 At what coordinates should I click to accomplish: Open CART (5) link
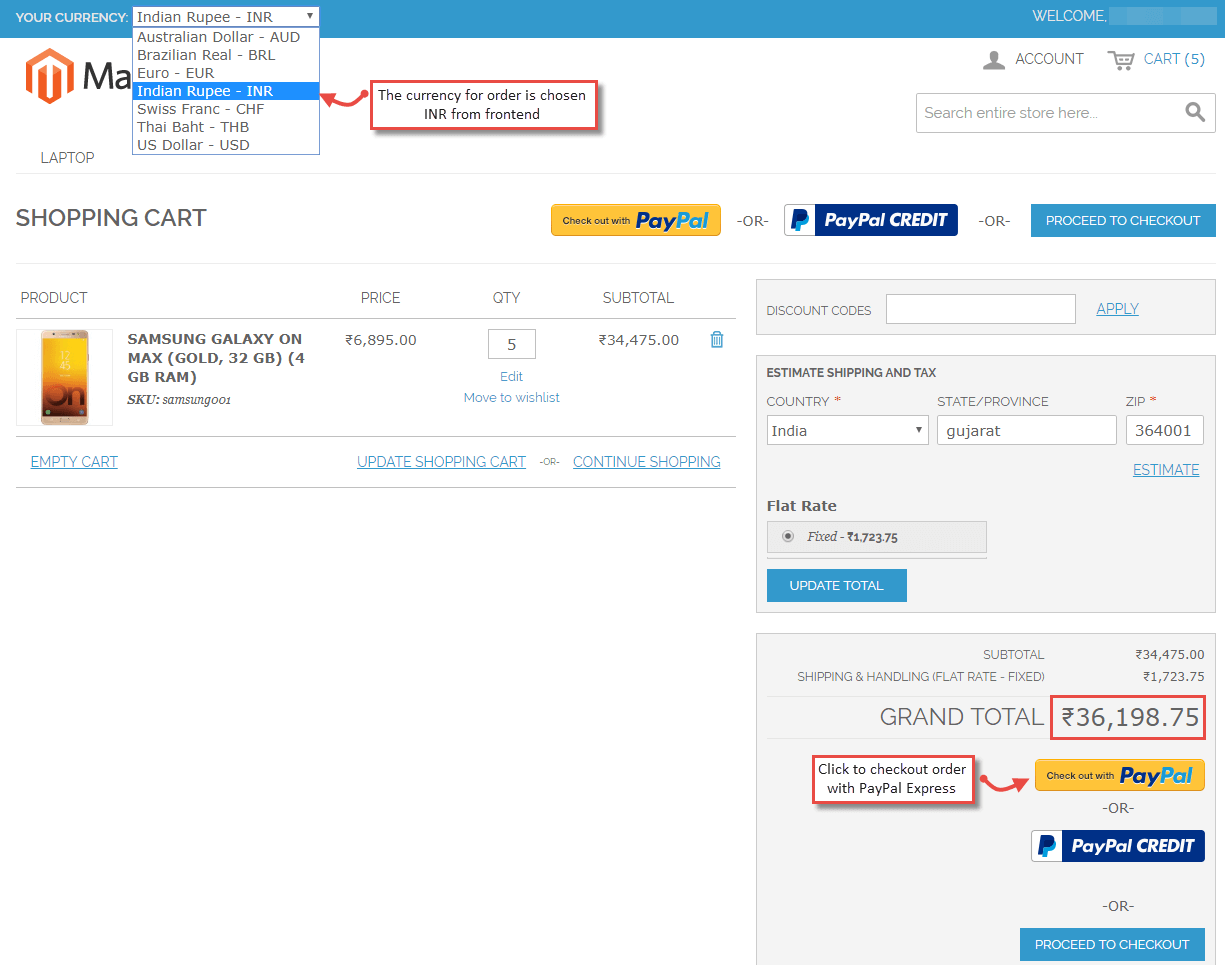coord(1174,59)
